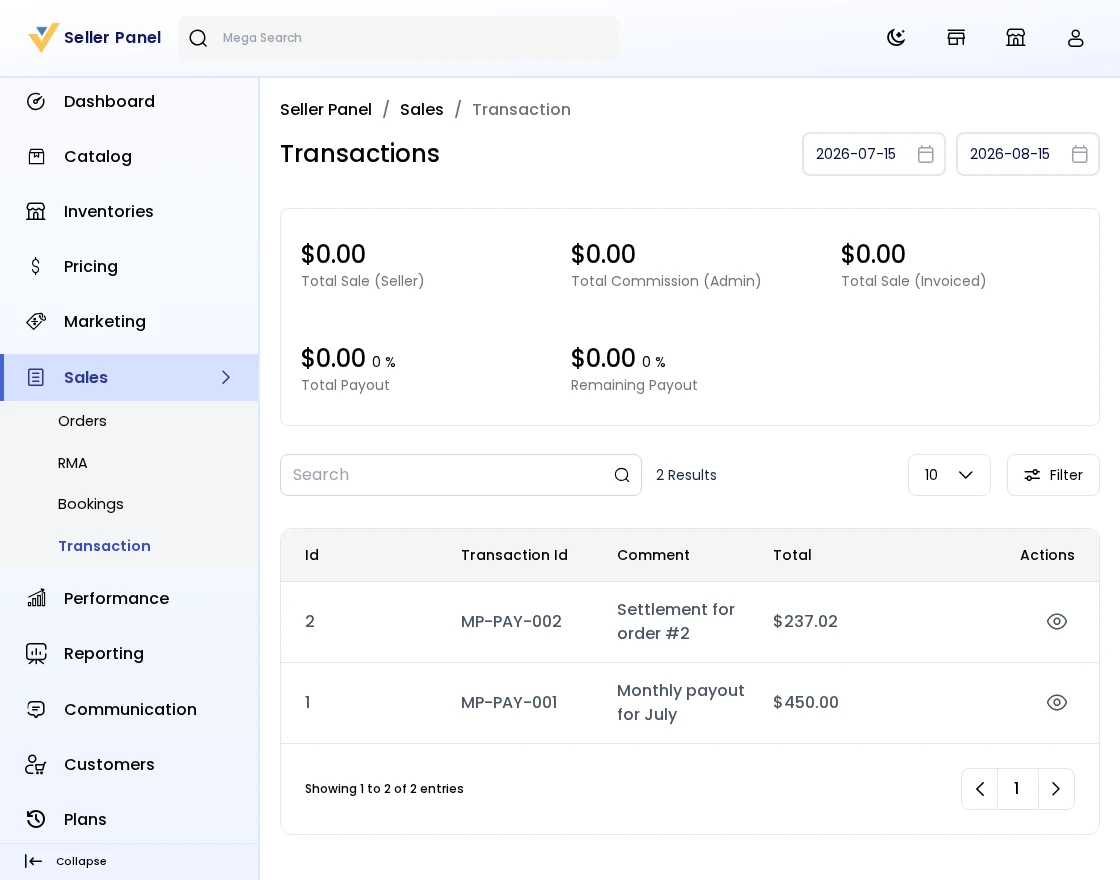
Task: Click the 2026-07-15 start date field
Action: coord(874,154)
